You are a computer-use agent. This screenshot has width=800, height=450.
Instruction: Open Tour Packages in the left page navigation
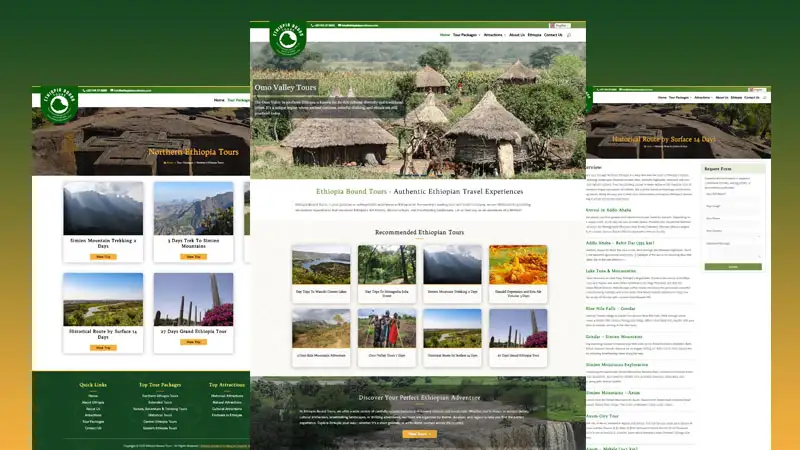[238, 100]
